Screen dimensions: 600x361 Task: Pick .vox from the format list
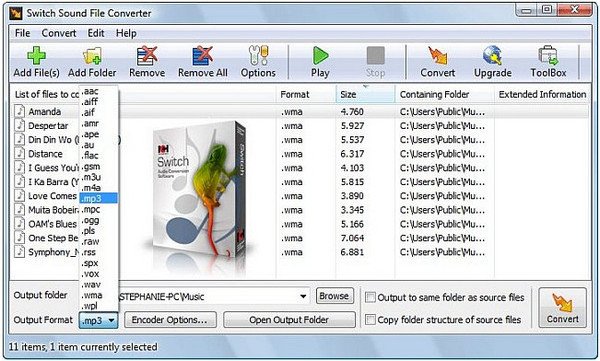(99, 274)
